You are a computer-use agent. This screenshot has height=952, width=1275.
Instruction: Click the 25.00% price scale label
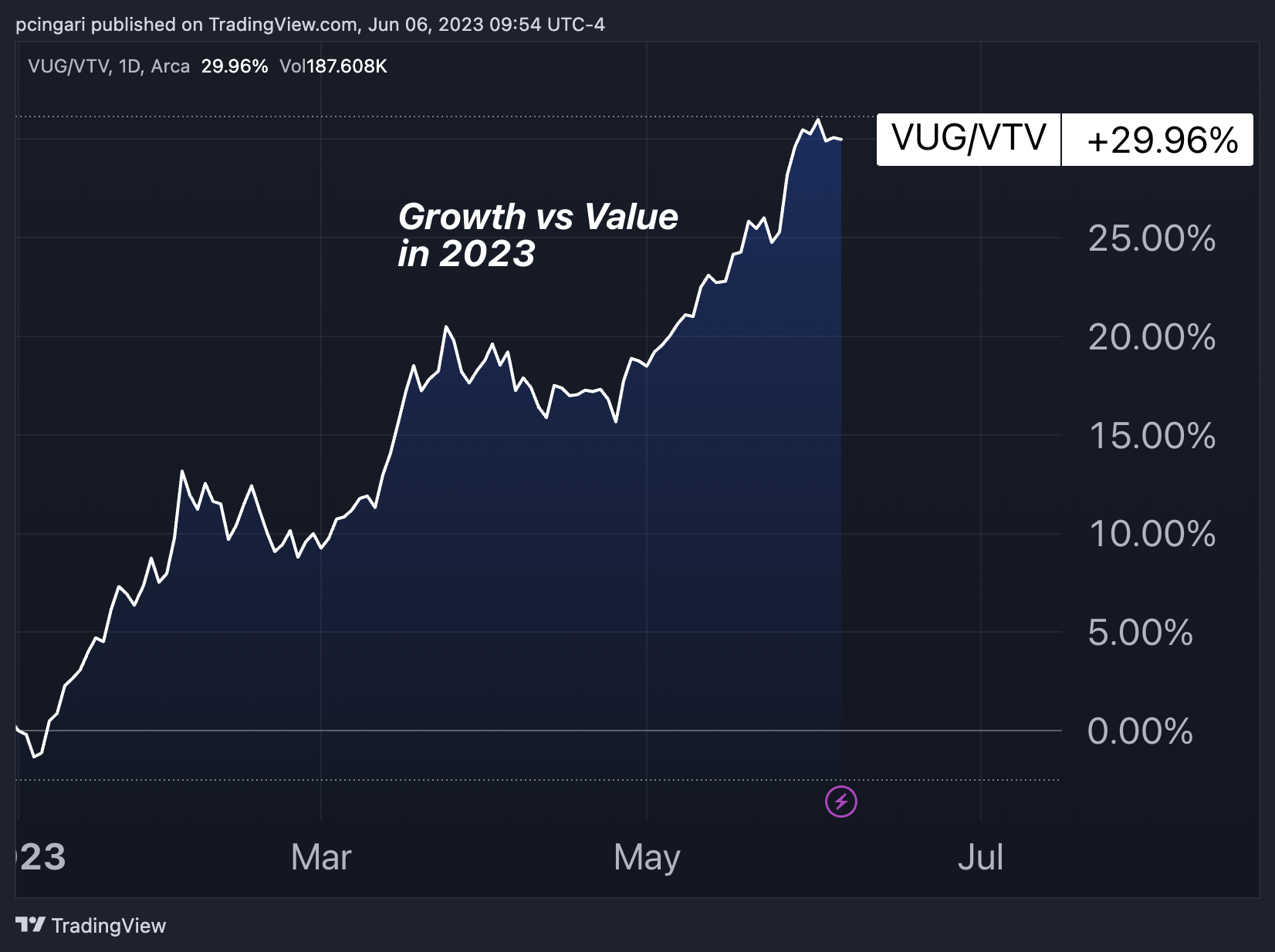click(1152, 238)
